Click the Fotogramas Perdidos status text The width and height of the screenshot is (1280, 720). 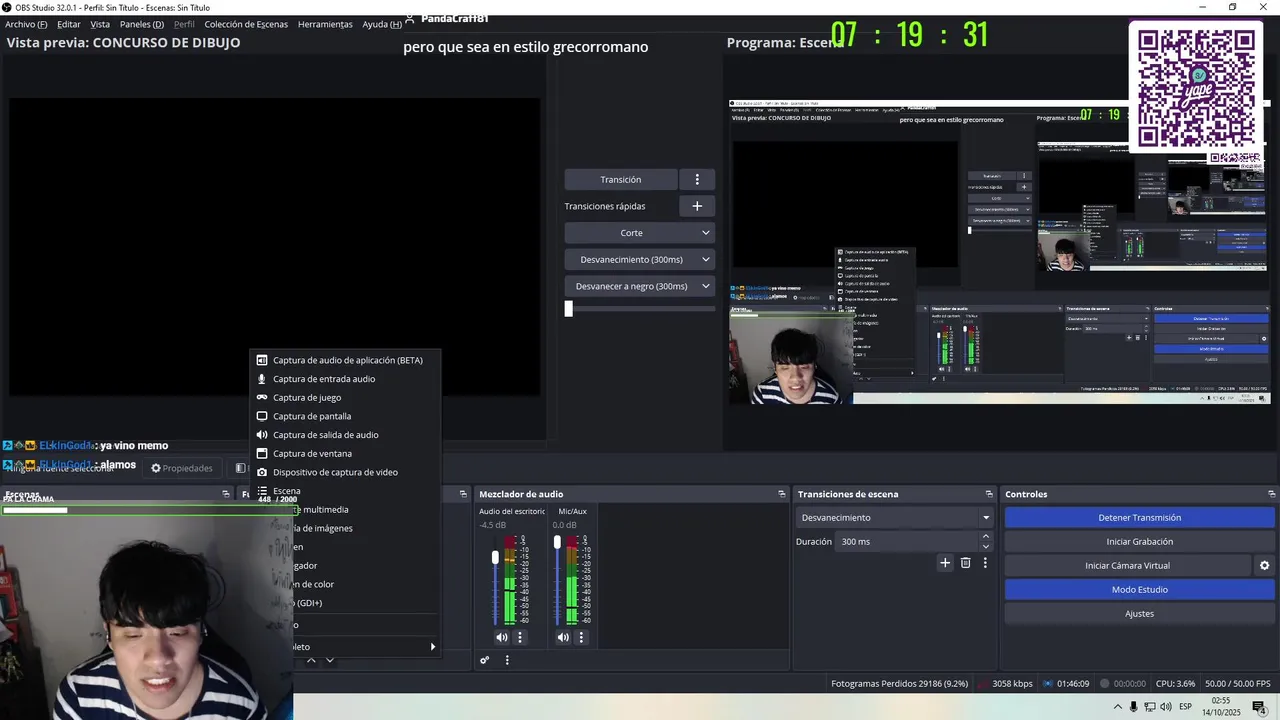pyautogui.click(x=900, y=684)
